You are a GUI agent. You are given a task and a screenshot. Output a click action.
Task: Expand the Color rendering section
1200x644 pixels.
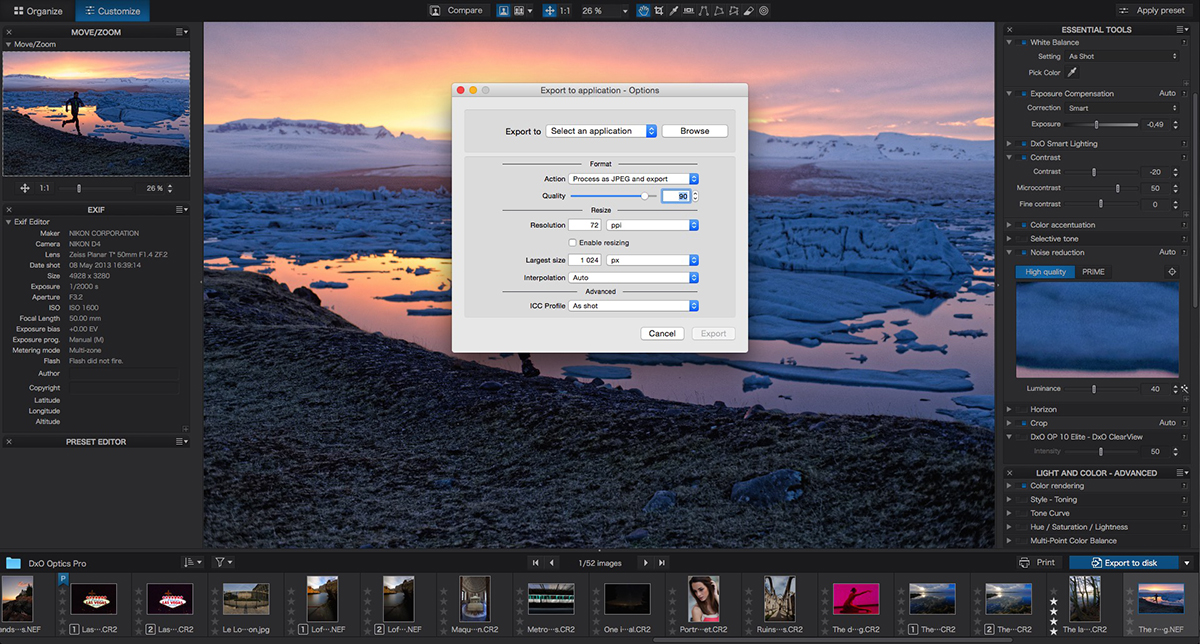(1010, 486)
